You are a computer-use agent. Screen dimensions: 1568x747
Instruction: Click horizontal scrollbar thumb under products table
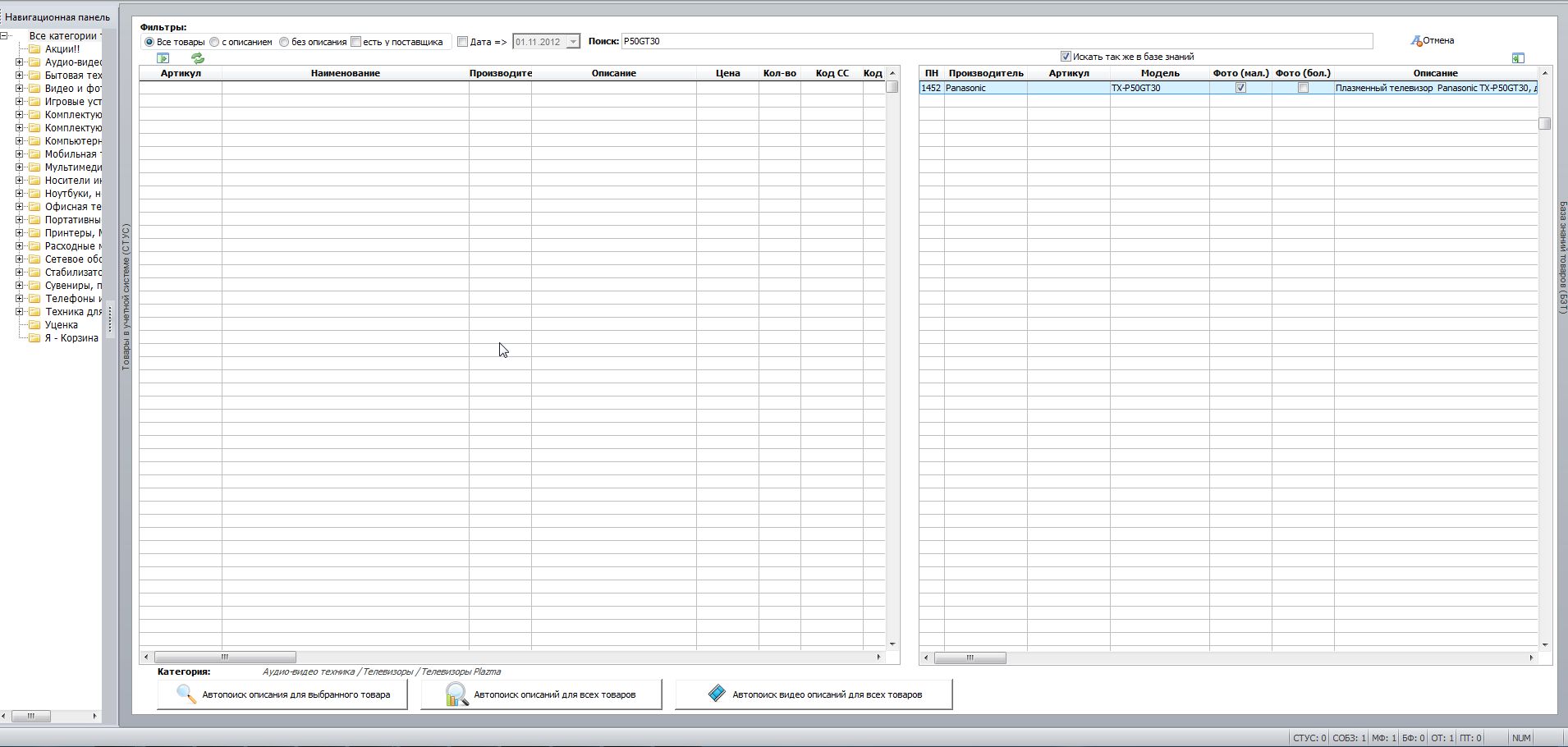click(225, 658)
